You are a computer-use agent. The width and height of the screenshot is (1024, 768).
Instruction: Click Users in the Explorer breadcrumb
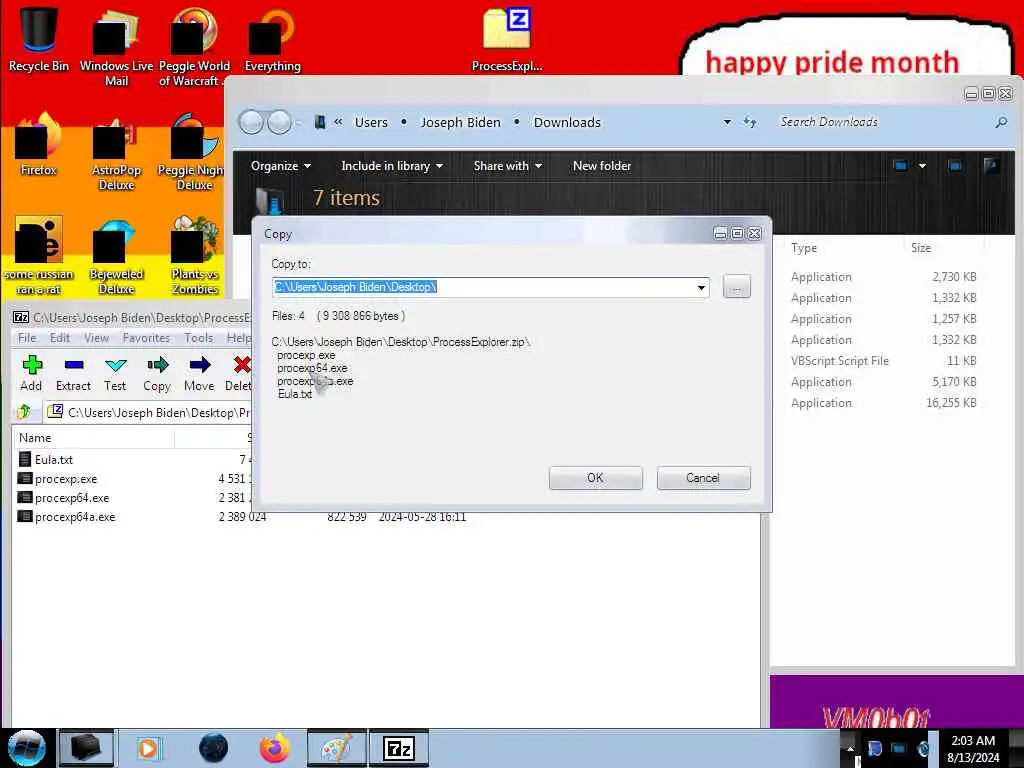(371, 122)
